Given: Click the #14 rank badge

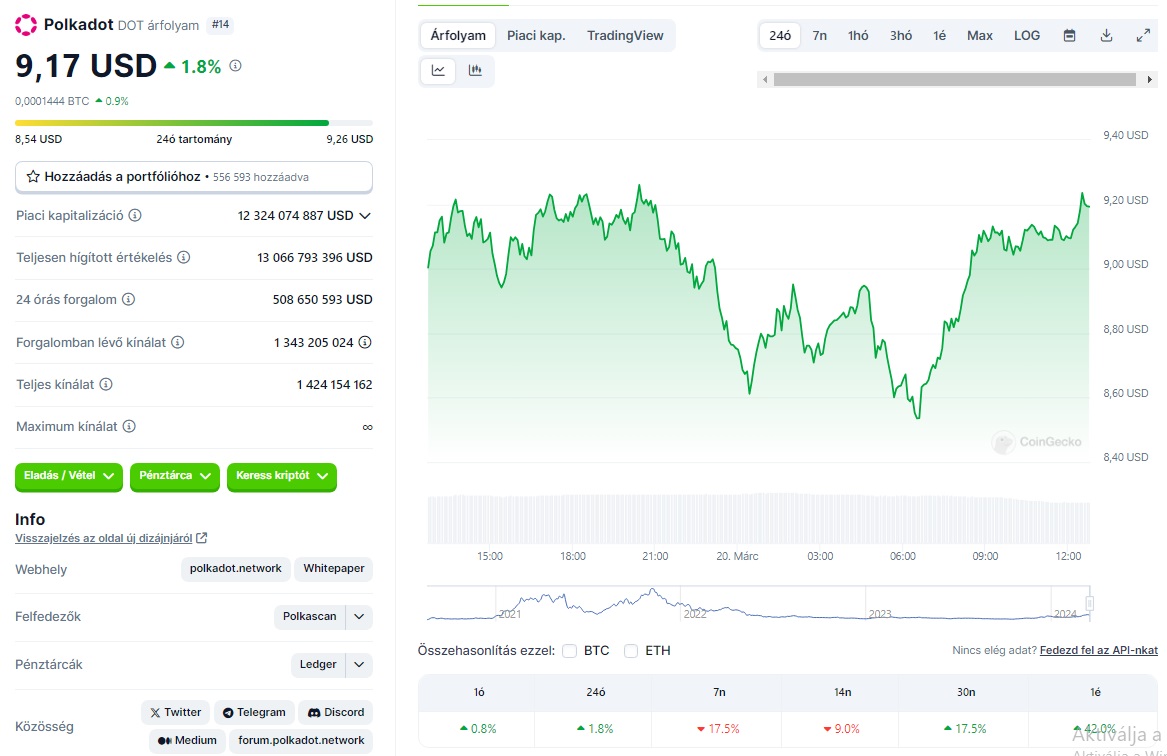Looking at the screenshot, I should click(x=220, y=25).
